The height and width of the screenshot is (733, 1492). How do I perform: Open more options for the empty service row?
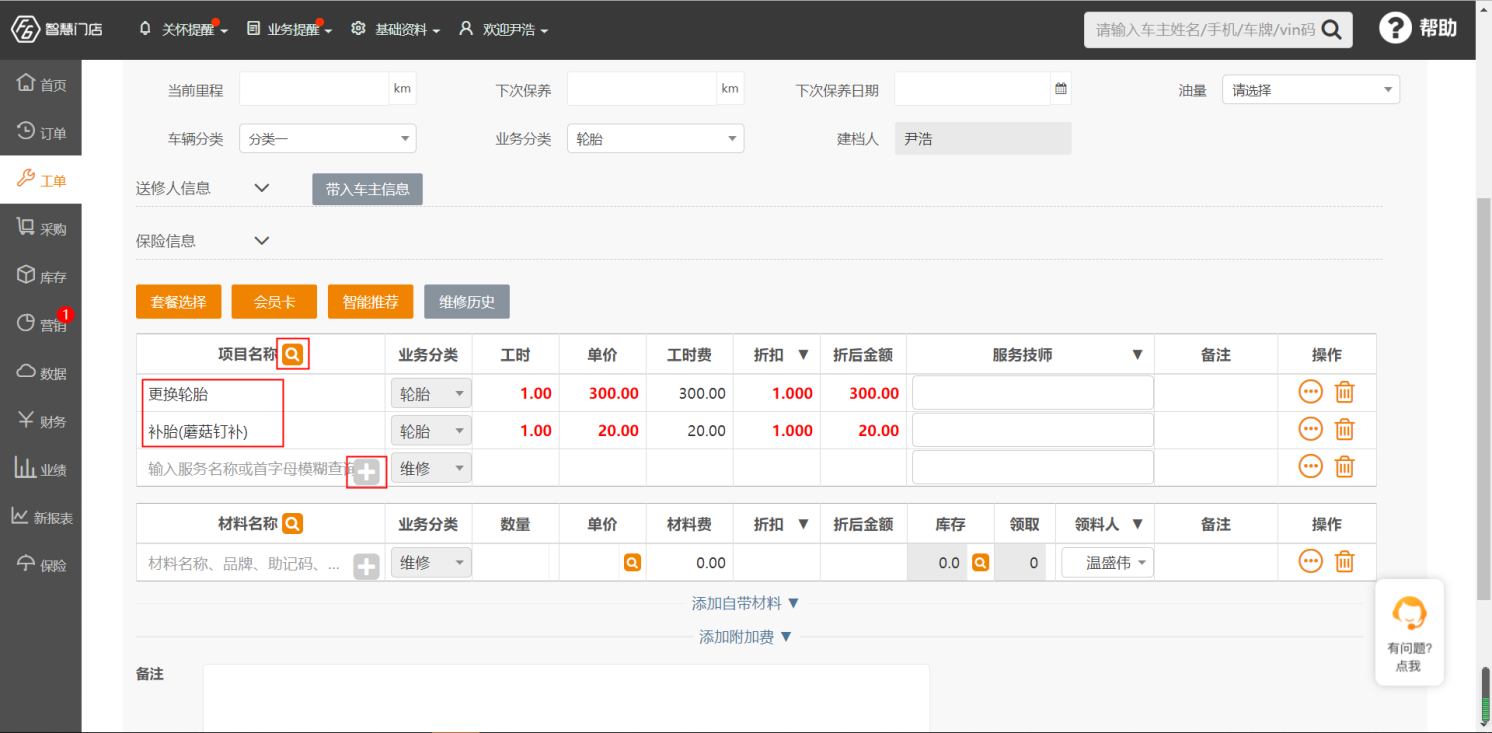click(x=1311, y=466)
